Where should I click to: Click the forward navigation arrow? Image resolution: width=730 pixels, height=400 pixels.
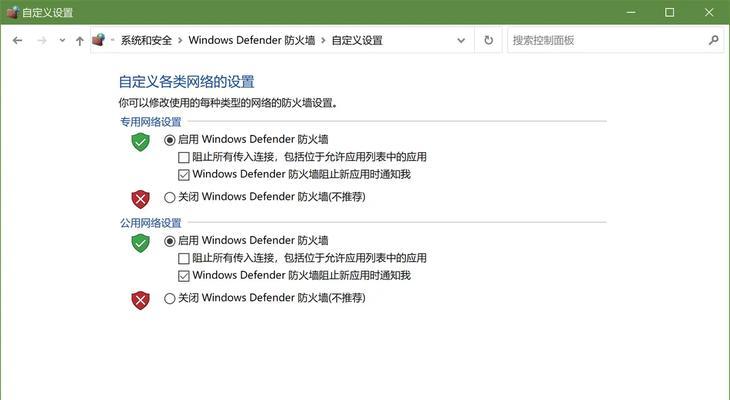pyautogui.click(x=42, y=41)
